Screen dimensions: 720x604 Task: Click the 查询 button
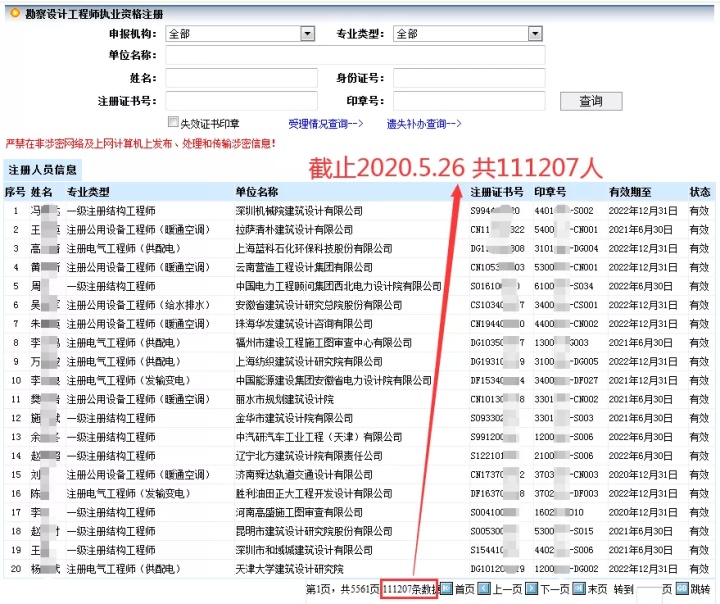(x=591, y=101)
